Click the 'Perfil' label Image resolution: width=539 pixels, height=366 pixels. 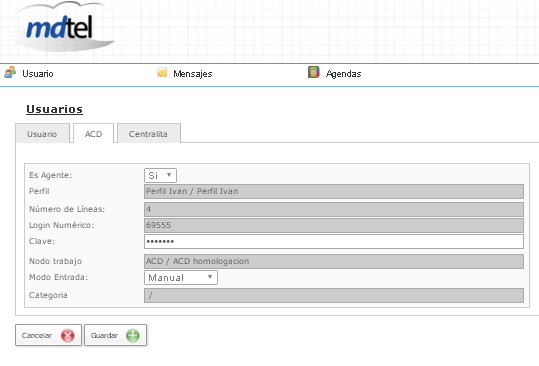(39, 191)
